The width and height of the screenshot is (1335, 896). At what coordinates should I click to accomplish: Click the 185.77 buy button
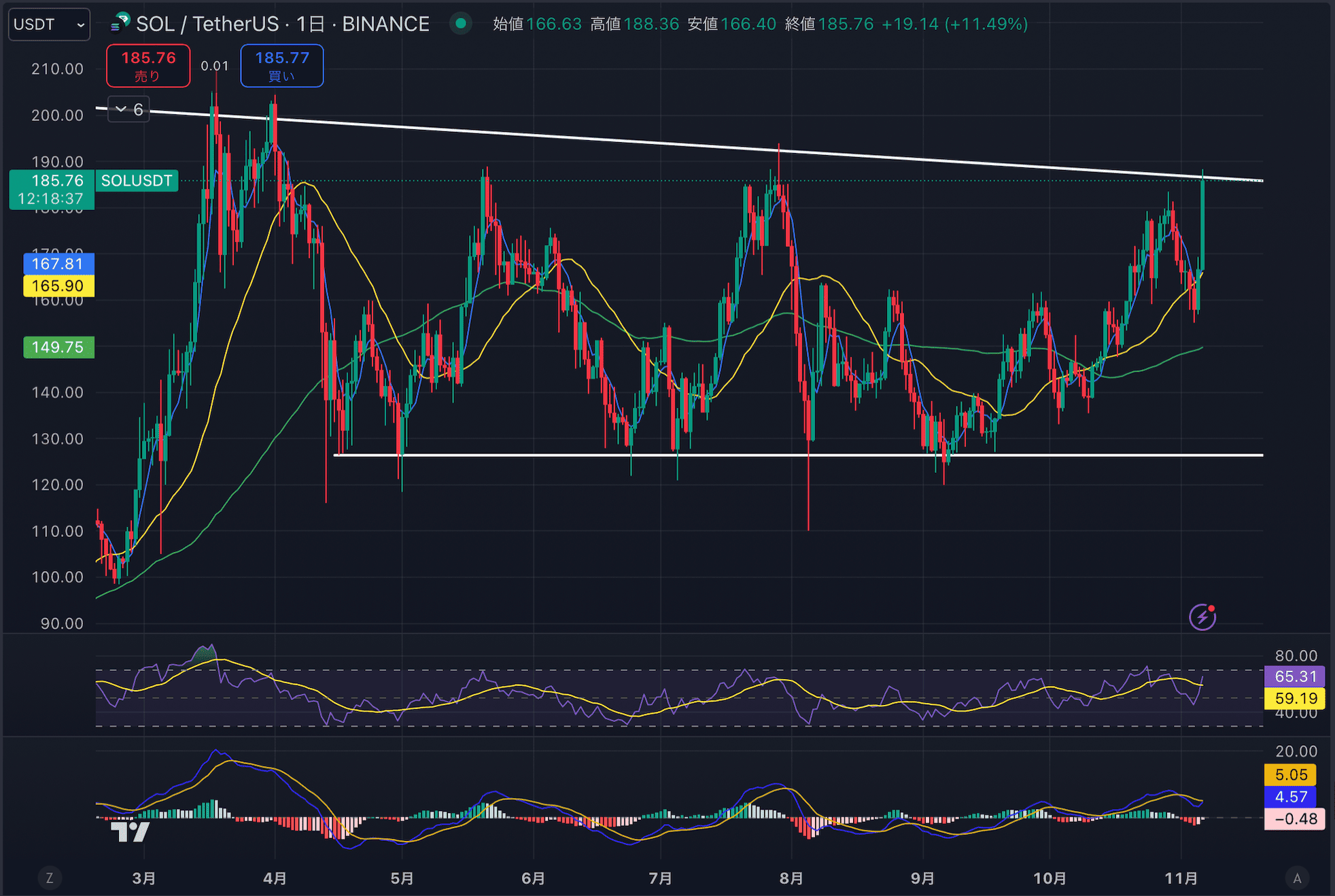[x=282, y=66]
